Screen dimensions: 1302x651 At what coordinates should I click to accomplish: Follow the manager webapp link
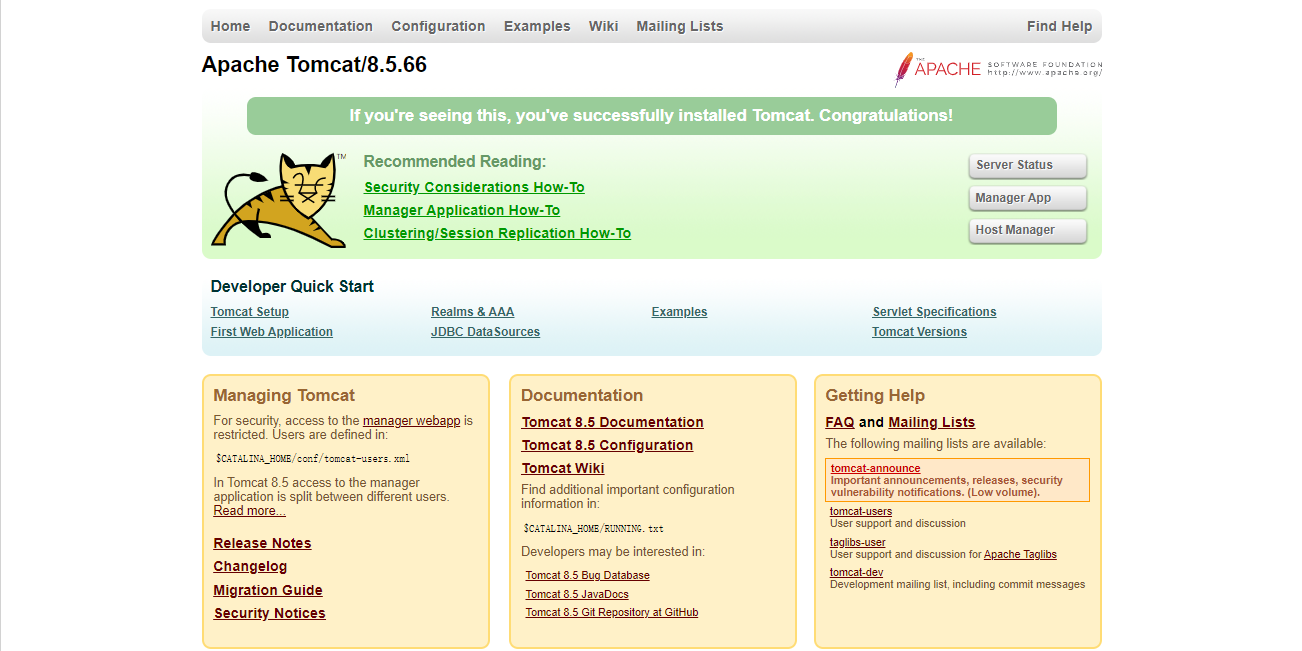[411, 421]
